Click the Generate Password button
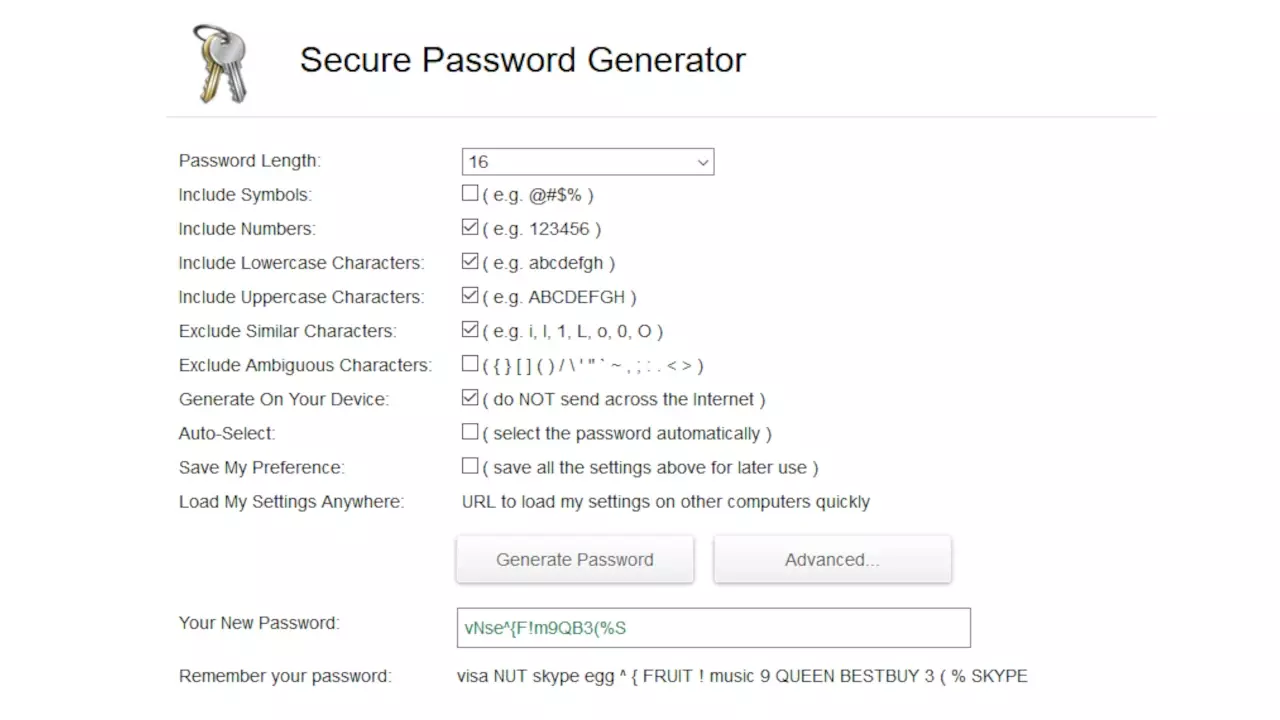The image size is (1280, 720). point(574,559)
